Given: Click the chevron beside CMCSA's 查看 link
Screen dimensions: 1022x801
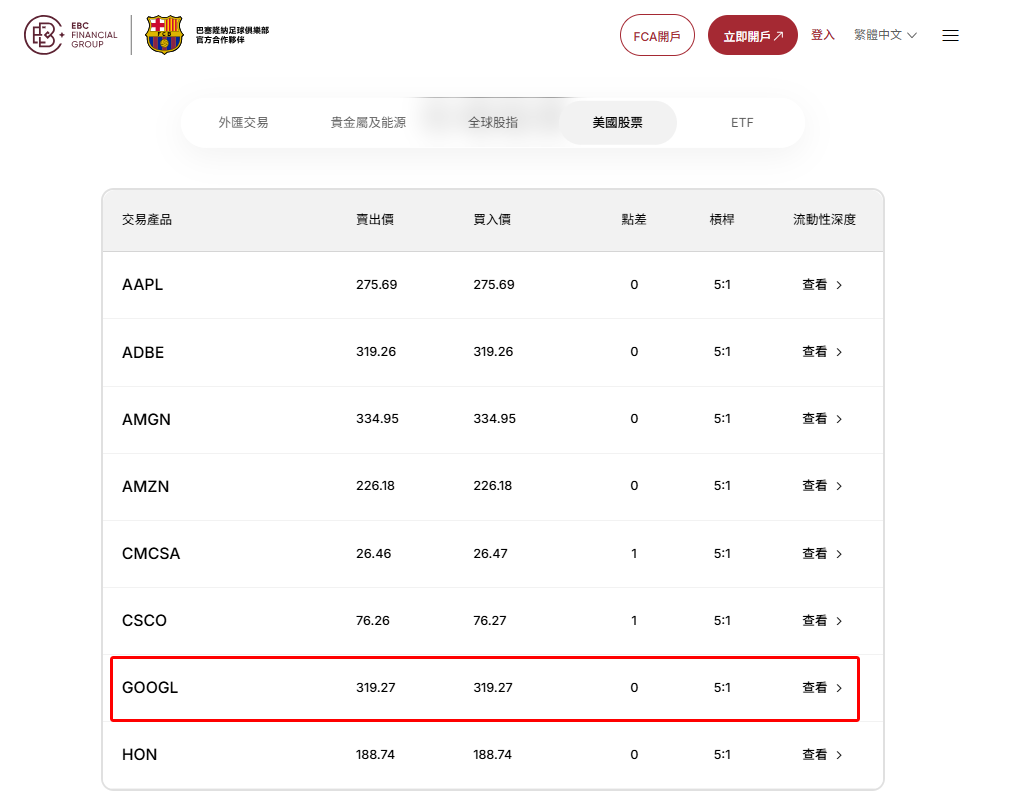Looking at the screenshot, I should click(x=839, y=553).
